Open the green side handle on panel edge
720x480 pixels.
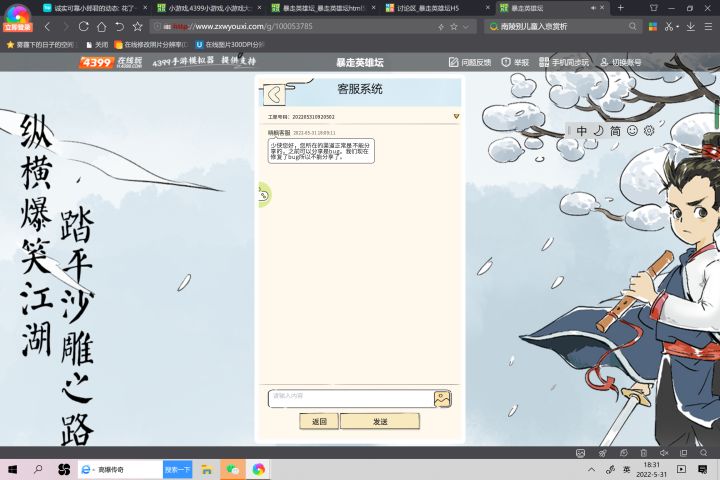pos(264,195)
